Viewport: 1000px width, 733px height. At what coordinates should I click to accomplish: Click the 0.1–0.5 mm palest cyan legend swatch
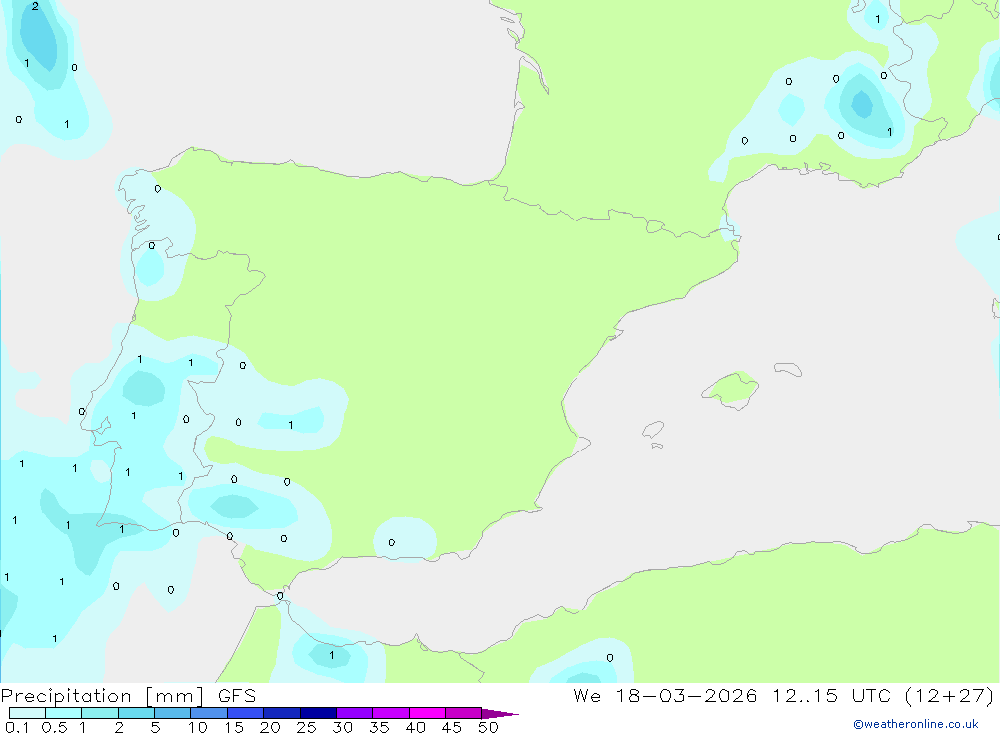(27, 713)
